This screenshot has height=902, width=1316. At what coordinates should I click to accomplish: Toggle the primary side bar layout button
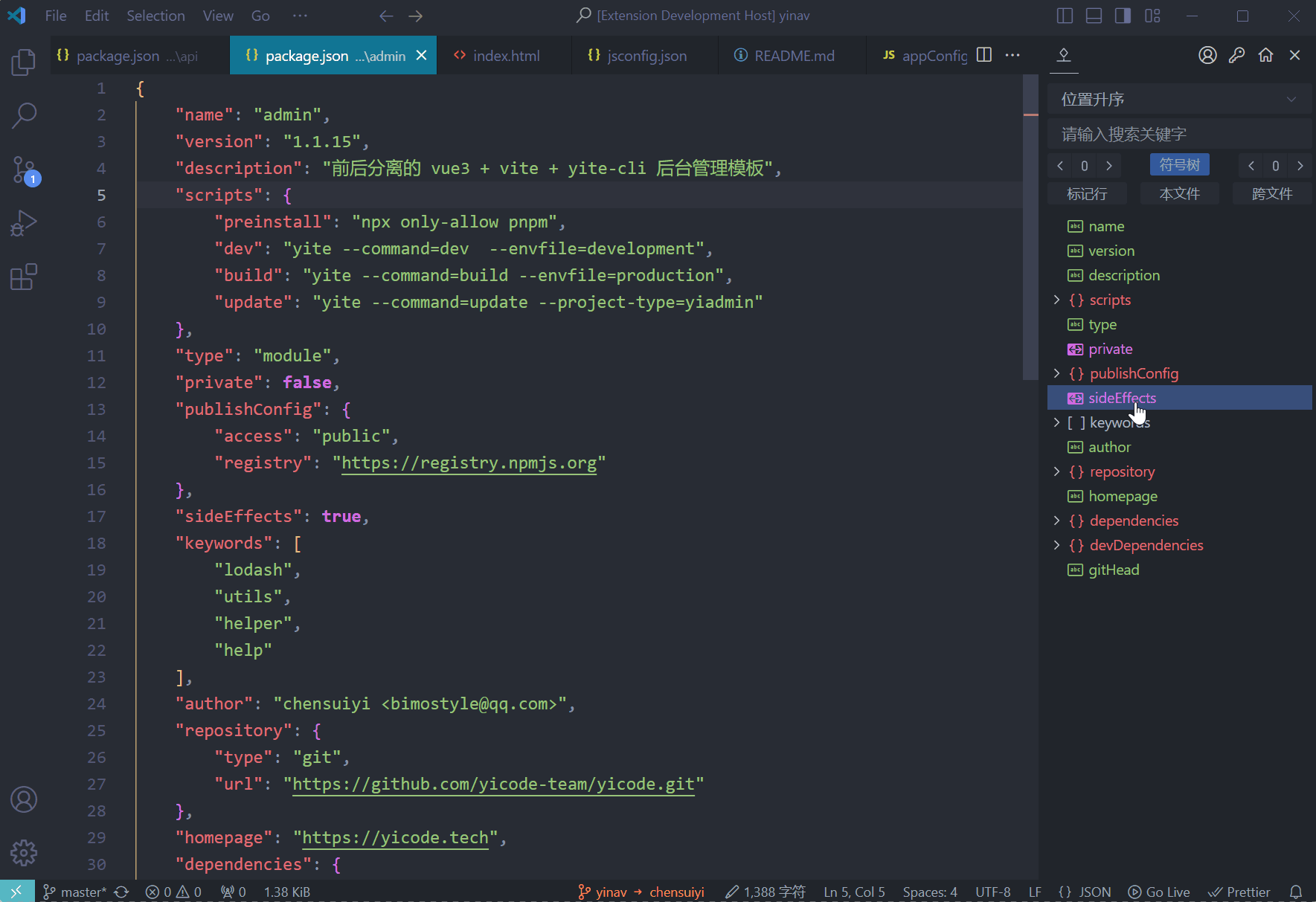tap(1065, 16)
